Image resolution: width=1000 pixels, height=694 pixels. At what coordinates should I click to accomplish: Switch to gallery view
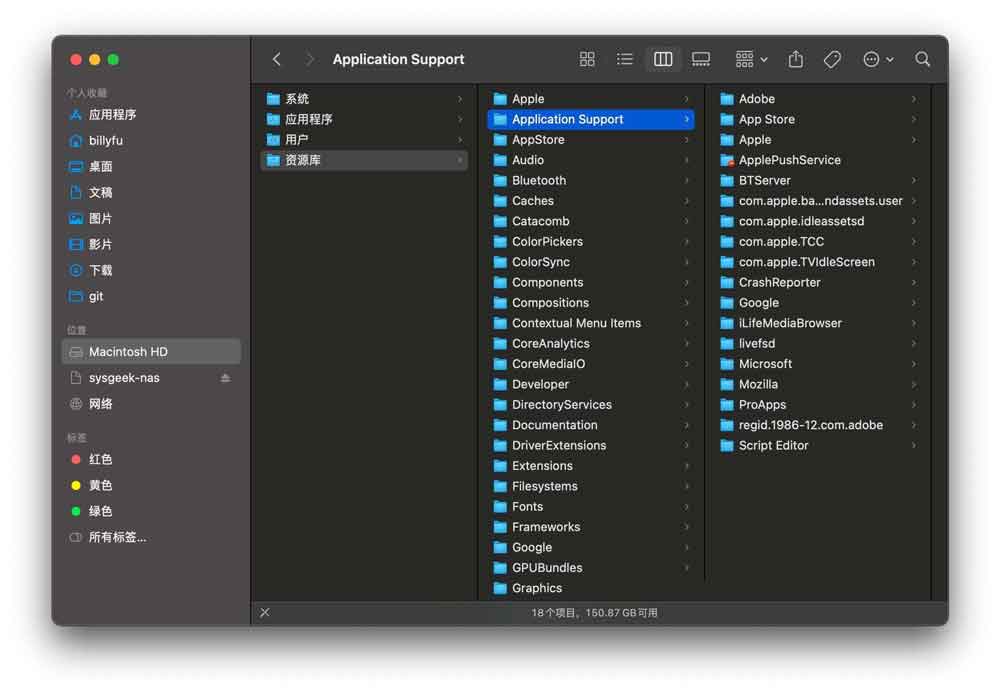pyautogui.click(x=701, y=60)
